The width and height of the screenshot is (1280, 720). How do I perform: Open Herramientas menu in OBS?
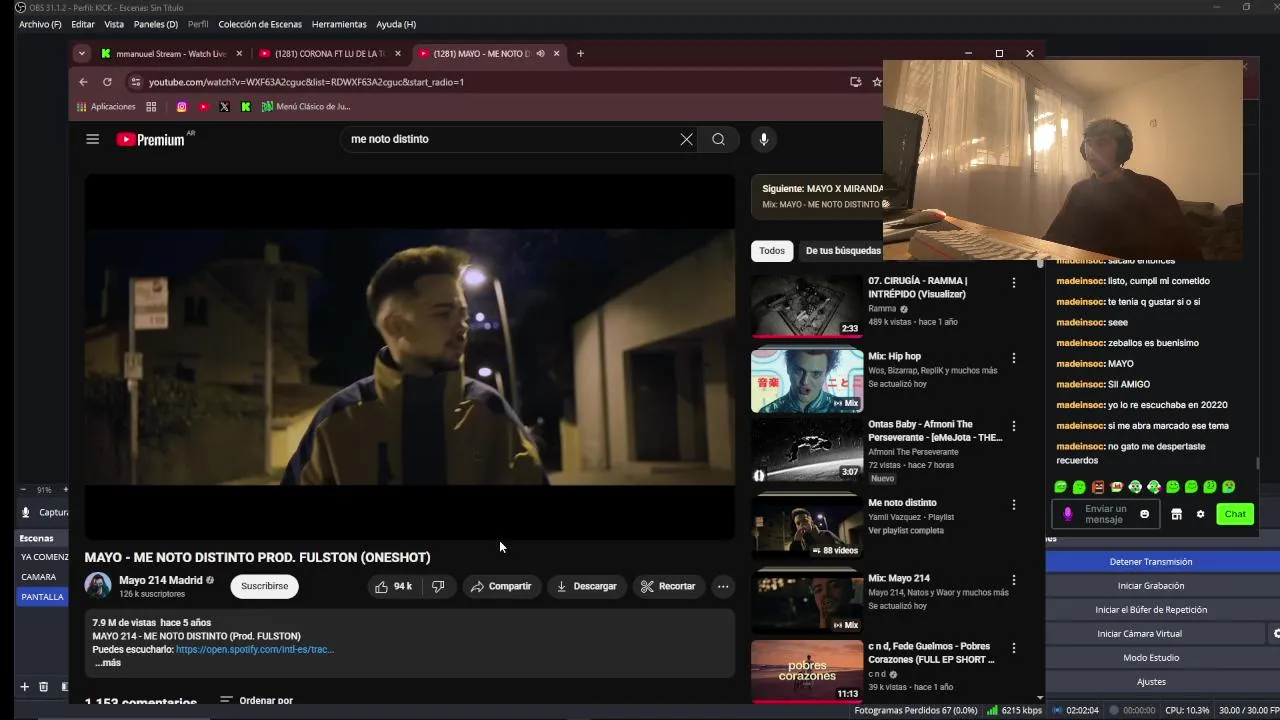pos(339,24)
